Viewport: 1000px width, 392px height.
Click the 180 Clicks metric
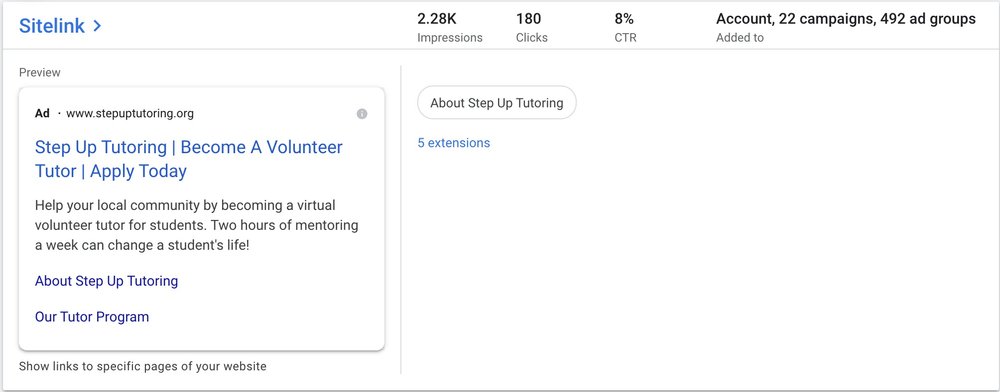532,27
